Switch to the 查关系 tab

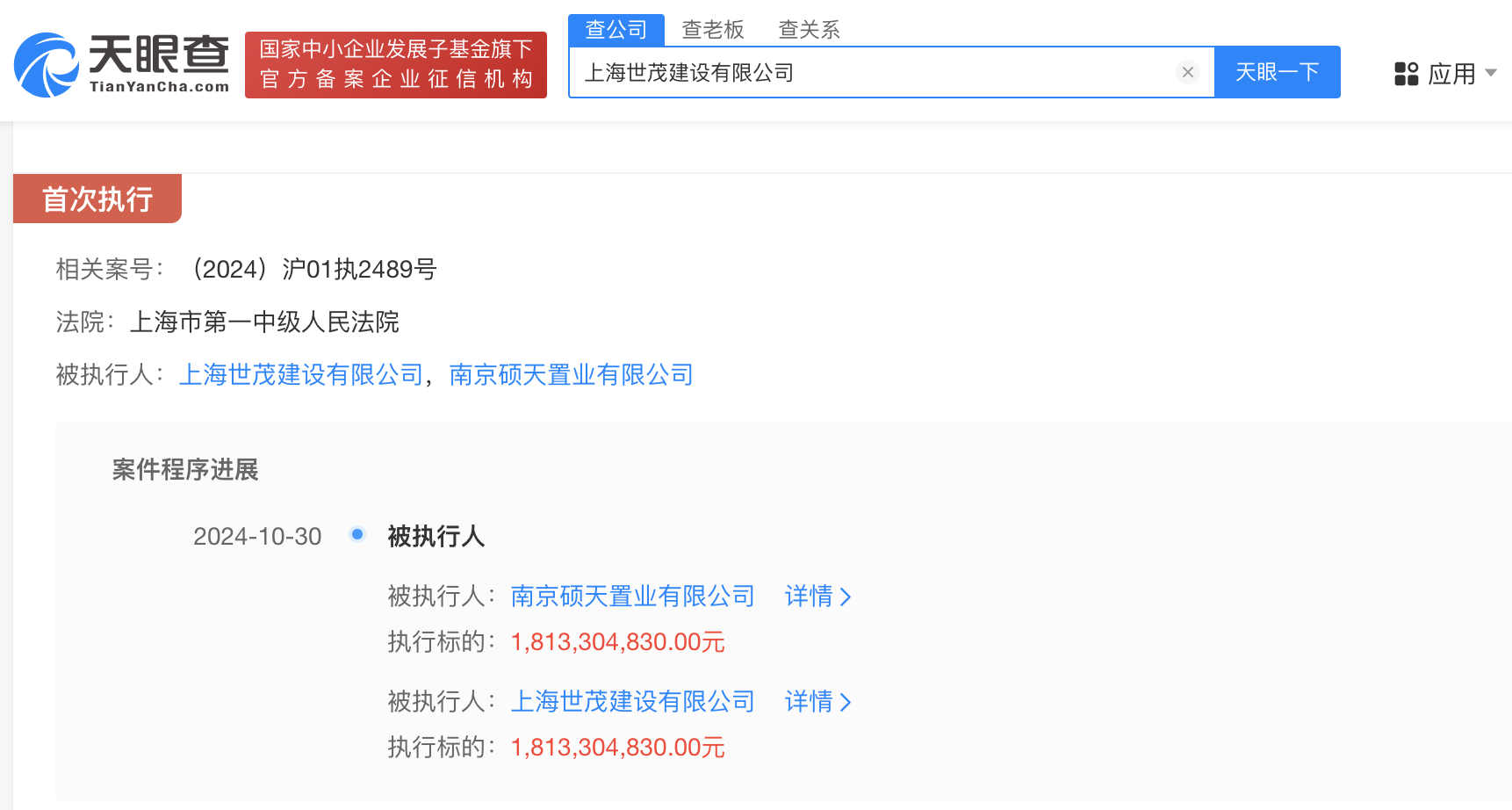click(808, 29)
